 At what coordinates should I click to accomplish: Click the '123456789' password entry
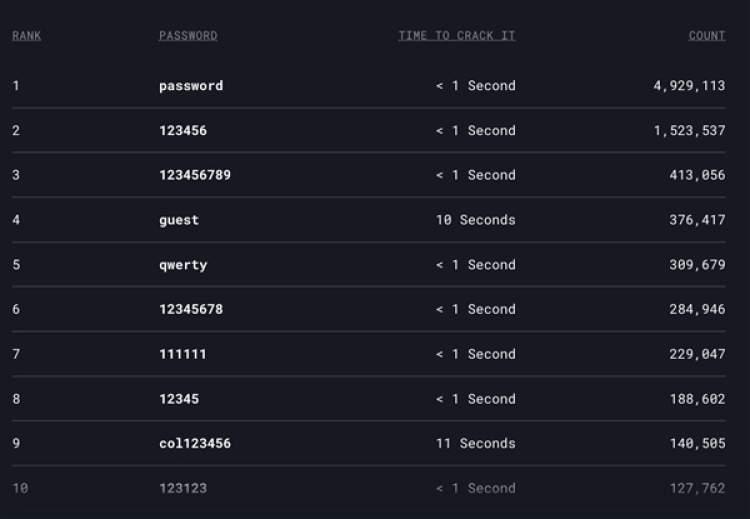195,175
